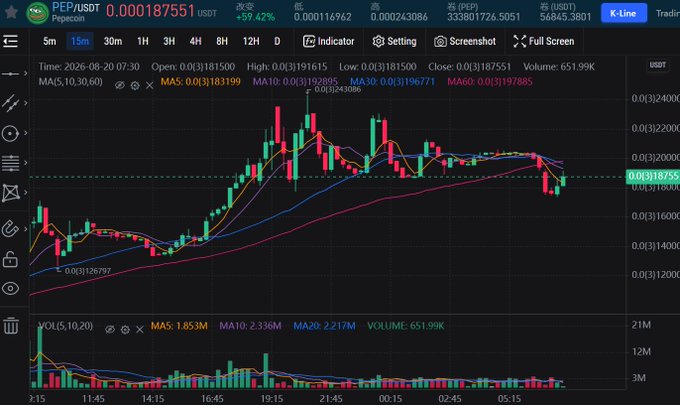Image resolution: width=680 pixels, height=405 pixels.
Task: Expand the magnet mode options arrow
Action: click(x=26, y=228)
